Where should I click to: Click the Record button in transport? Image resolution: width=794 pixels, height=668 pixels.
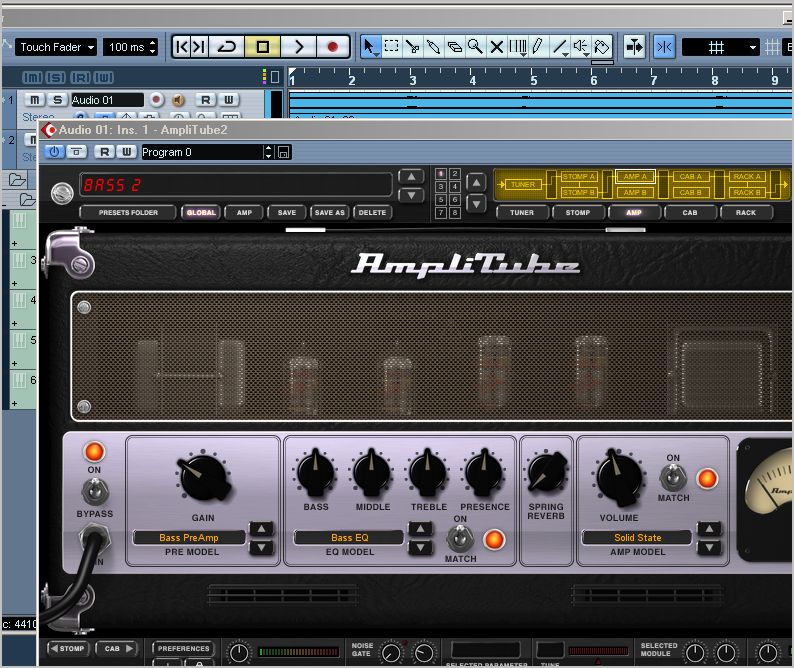[333, 47]
